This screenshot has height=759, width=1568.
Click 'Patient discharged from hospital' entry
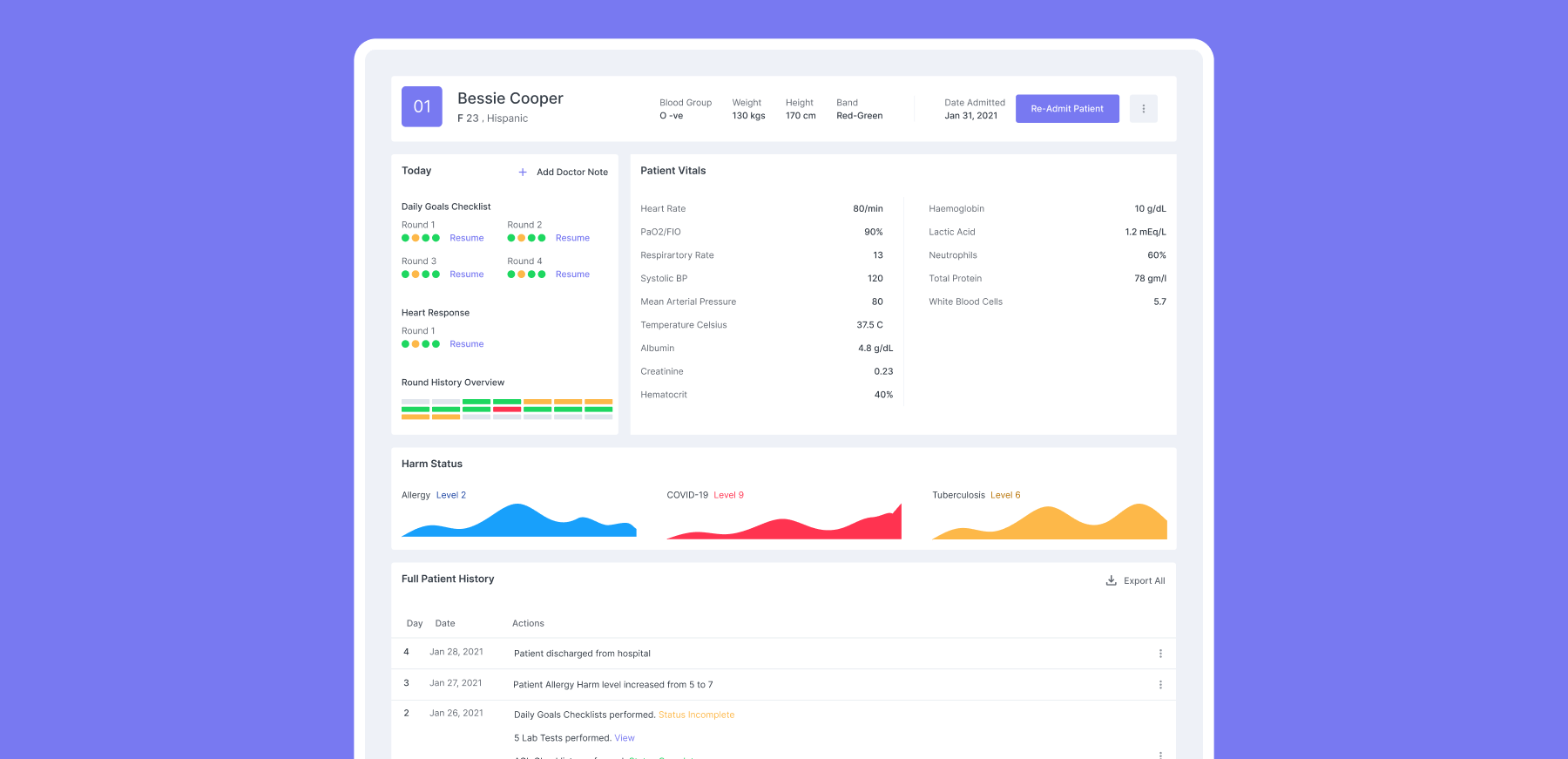582,654
